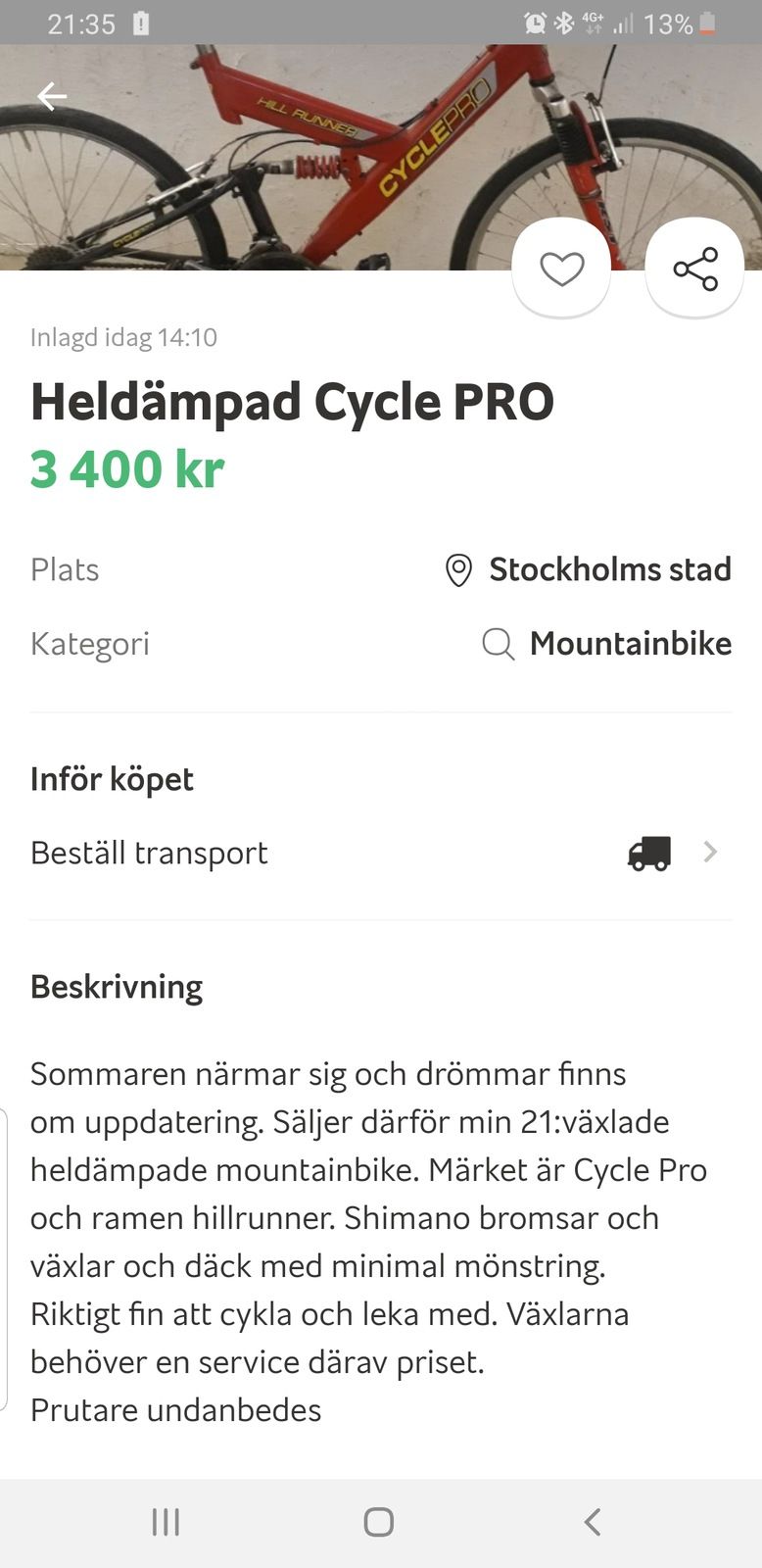
Task: Tap the Android back navigation button
Action: pos(592,1521)
